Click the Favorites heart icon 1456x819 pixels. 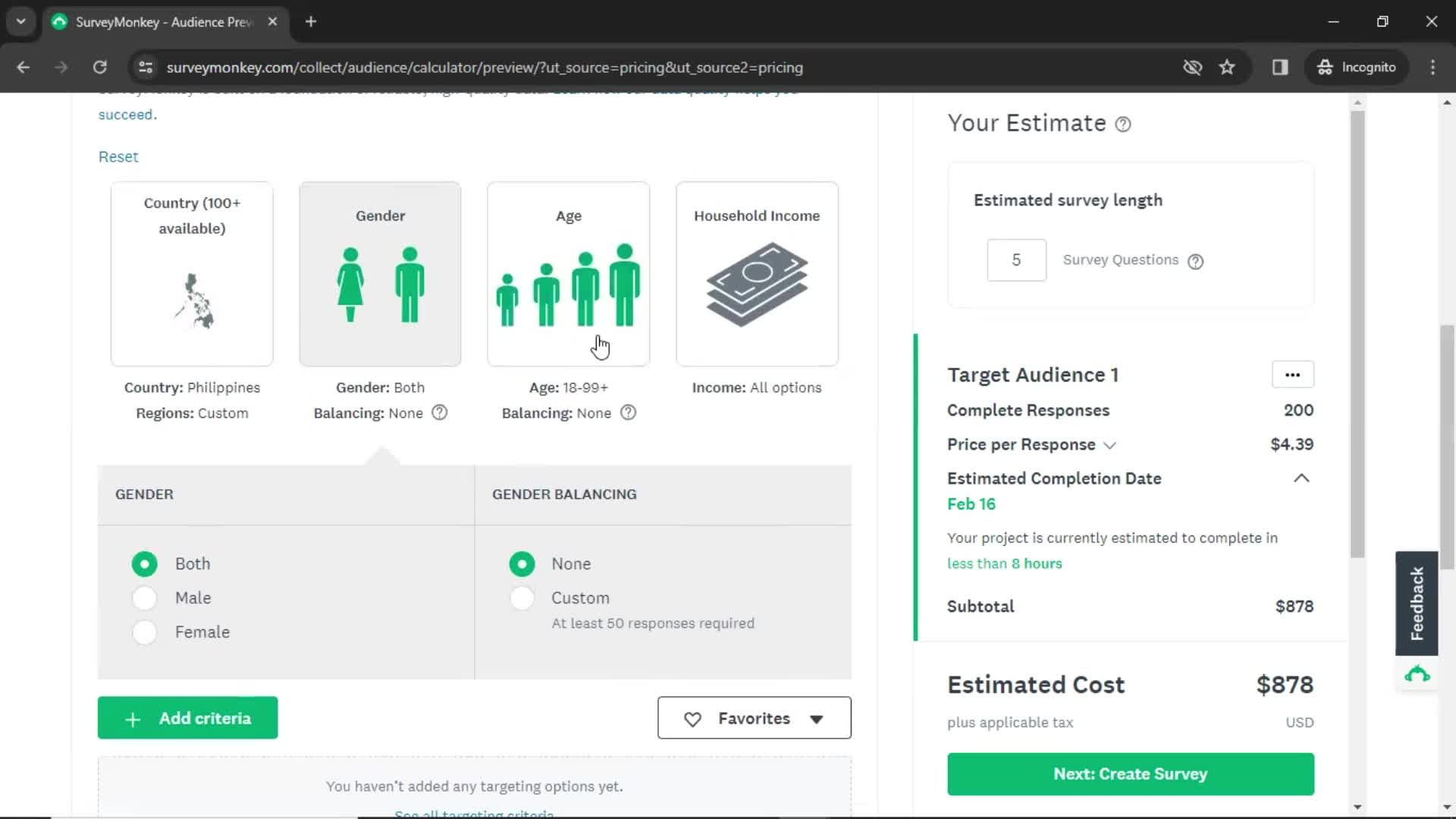[692, 719]
